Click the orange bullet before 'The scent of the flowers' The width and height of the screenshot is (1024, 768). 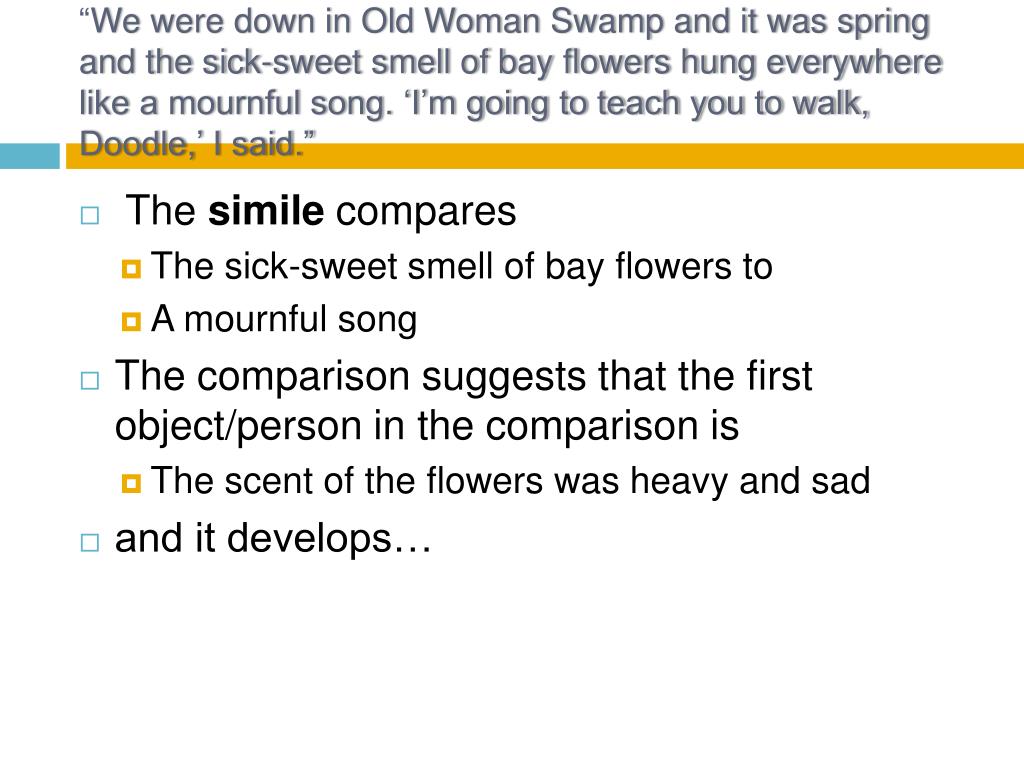(131, 483)
